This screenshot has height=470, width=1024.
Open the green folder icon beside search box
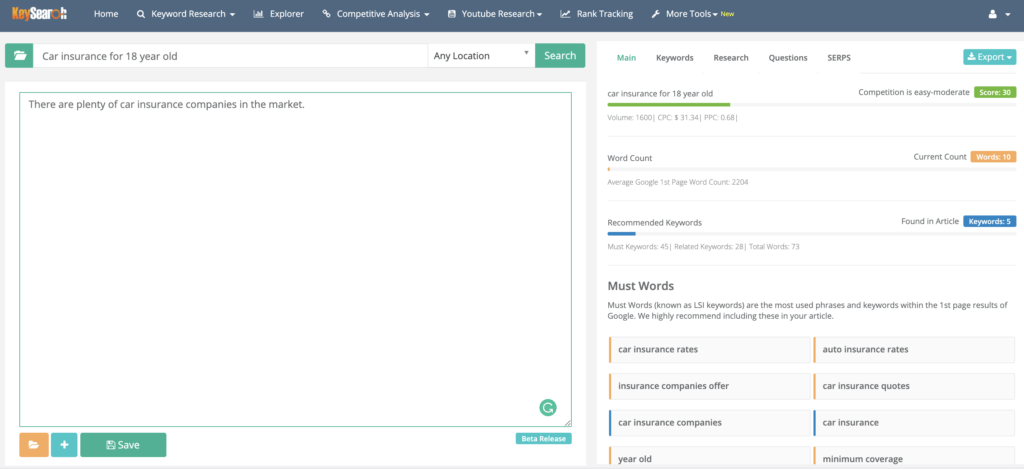point(20,55)
